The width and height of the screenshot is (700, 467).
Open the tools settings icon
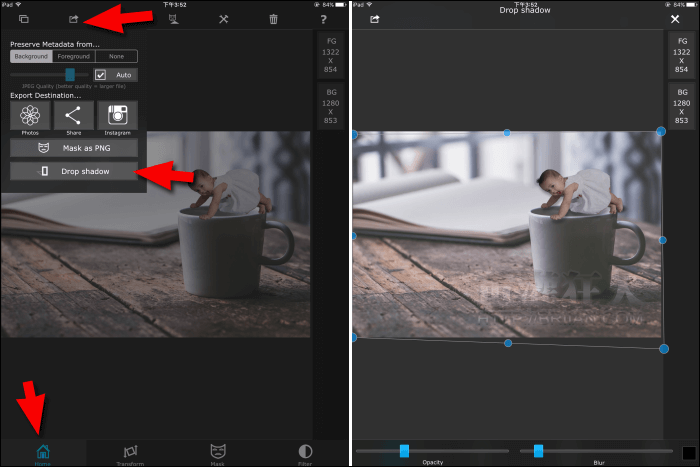224,19
